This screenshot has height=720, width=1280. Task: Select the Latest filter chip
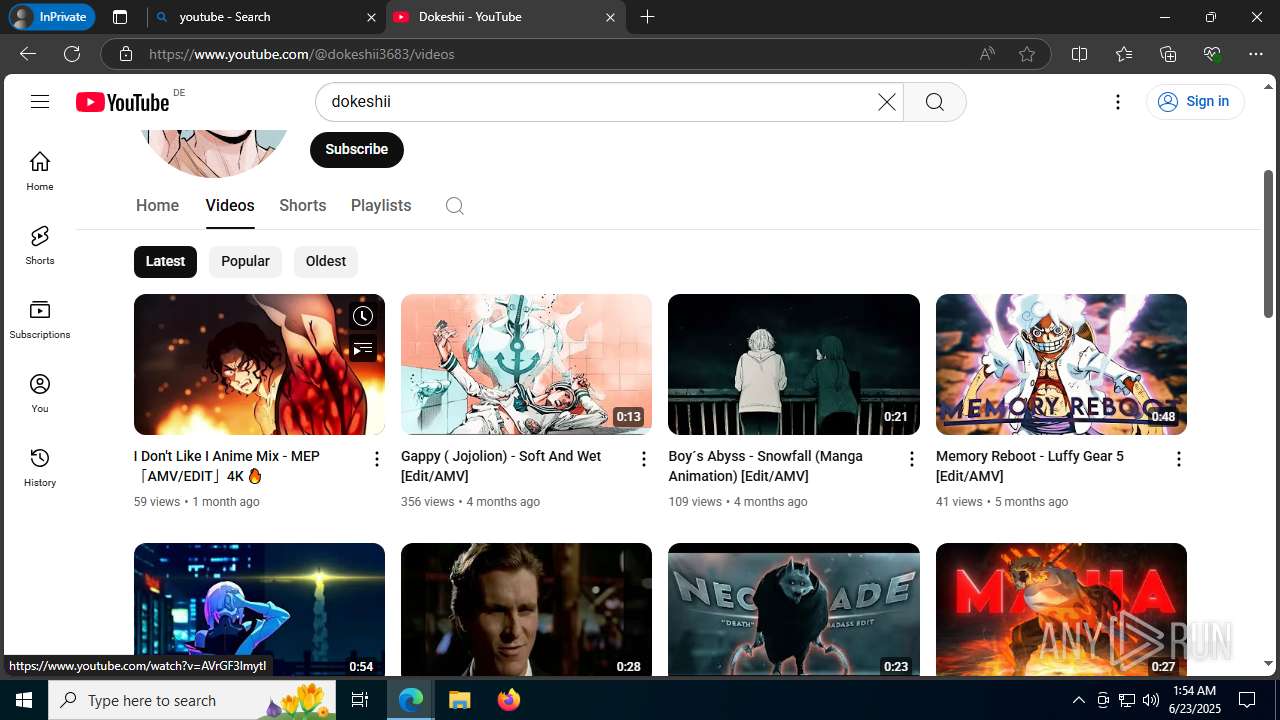pos(165,261)
